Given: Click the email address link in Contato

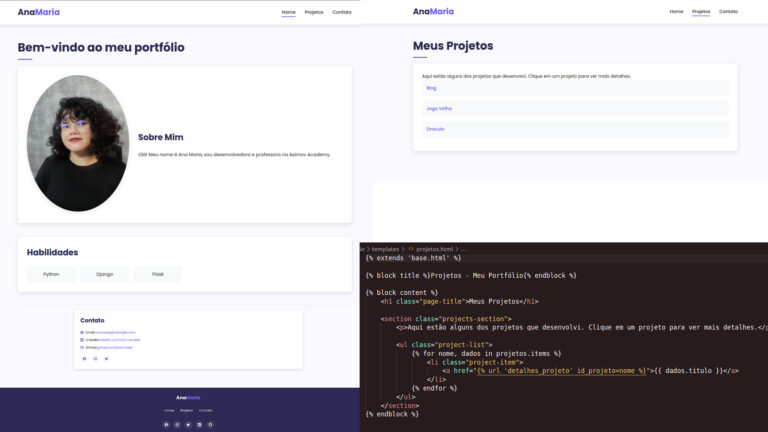Looking at the screenshot, I should tap(114, 332).
